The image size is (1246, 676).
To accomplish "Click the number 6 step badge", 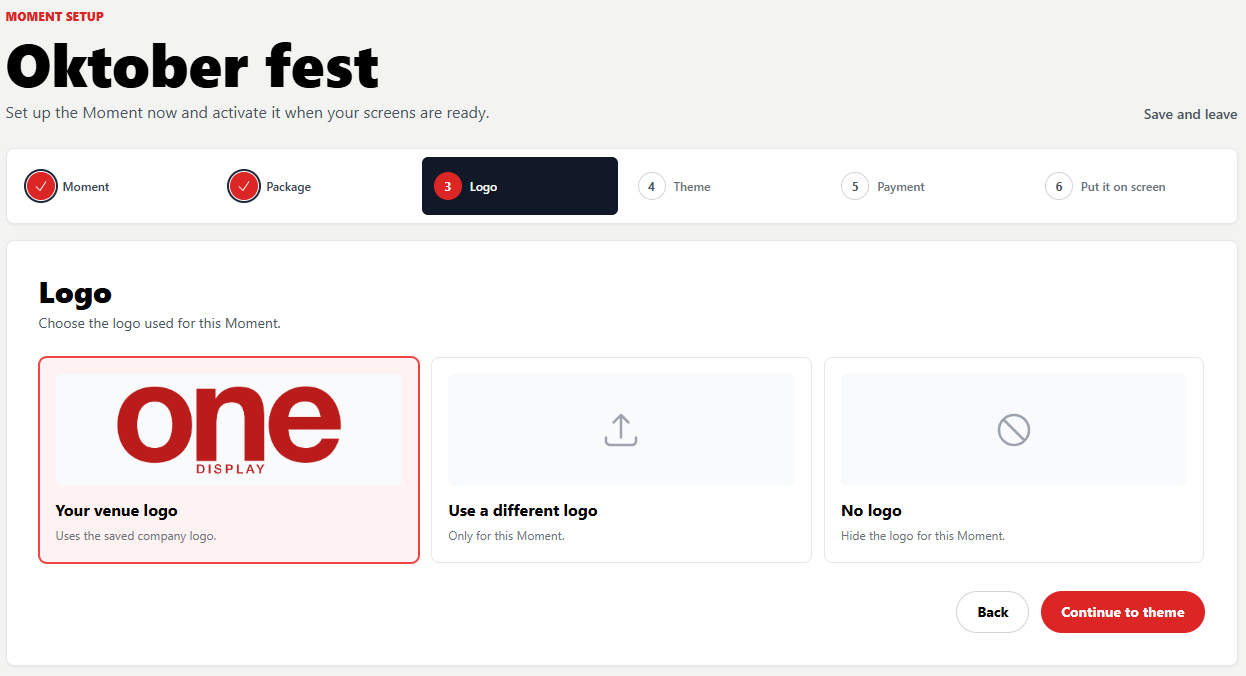I will [1059, 187].
